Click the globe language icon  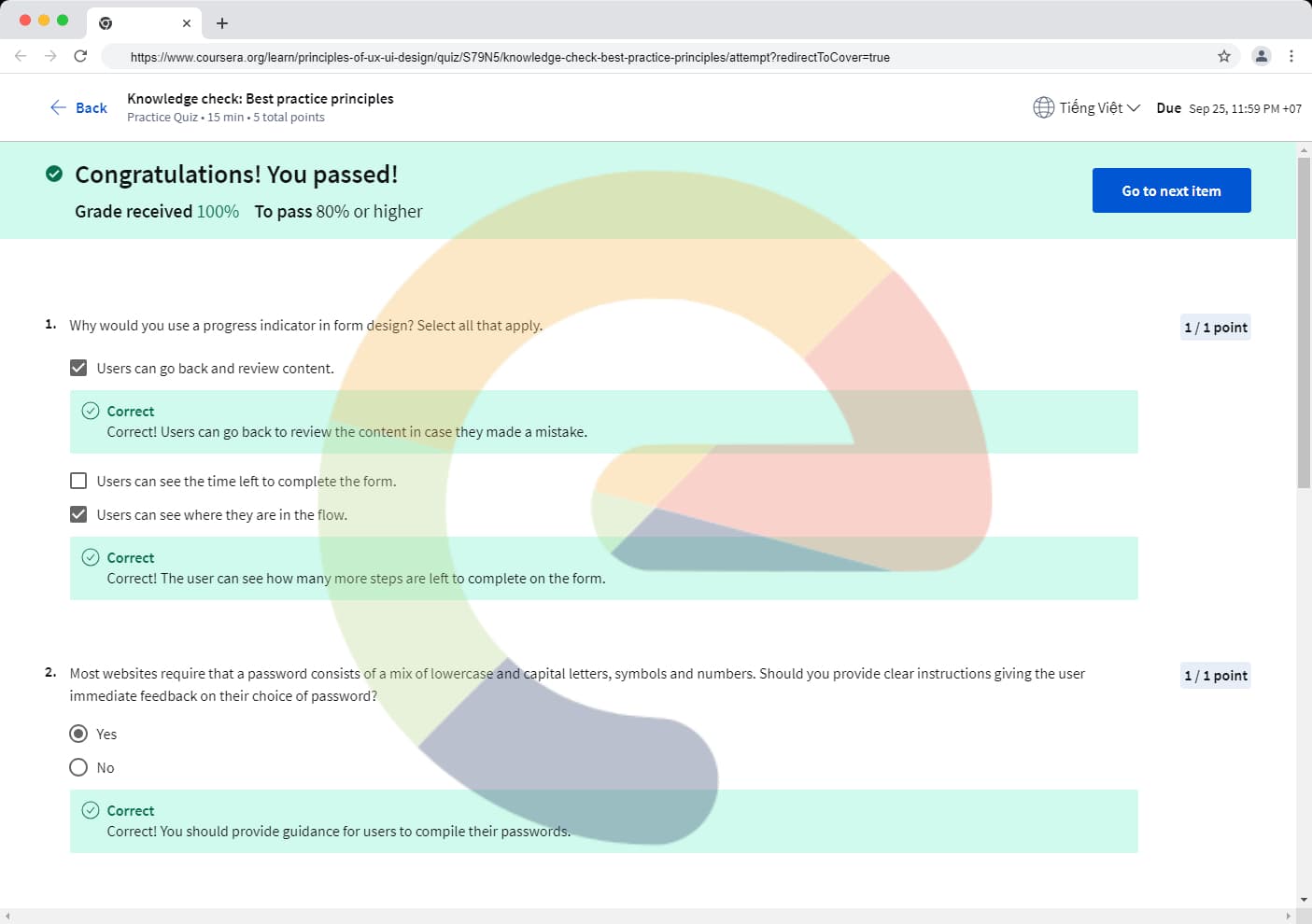tap(1043, 107)
